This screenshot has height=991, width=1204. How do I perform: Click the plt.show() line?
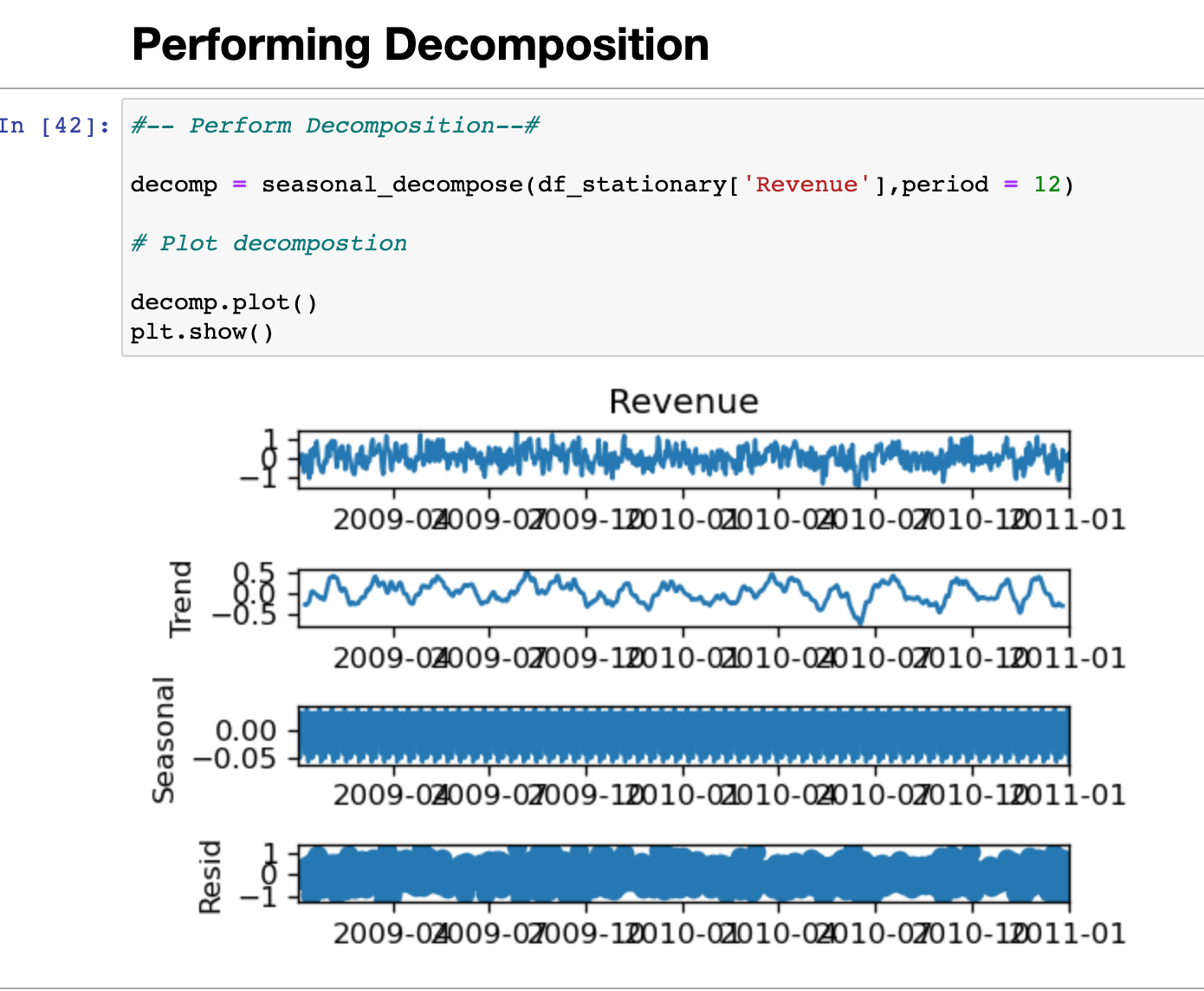coord(202,332)
